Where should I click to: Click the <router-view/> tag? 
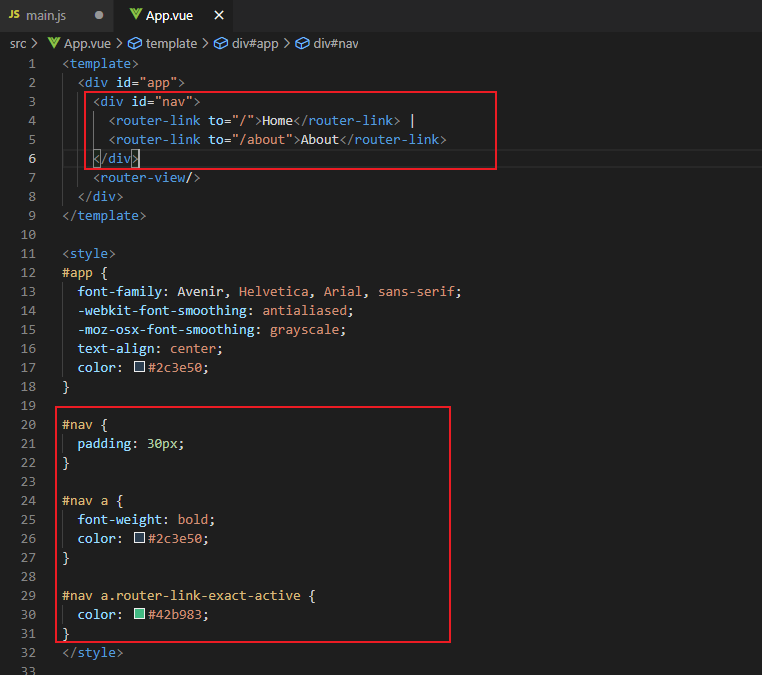click(146, 178)
